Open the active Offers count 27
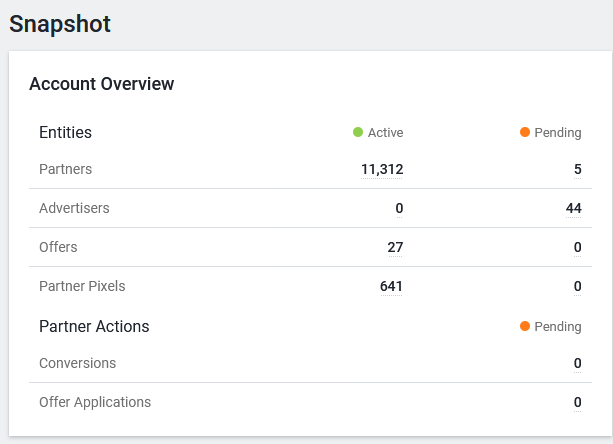The width and height of the screenshot is (613, 444). (x=395, y=247)
